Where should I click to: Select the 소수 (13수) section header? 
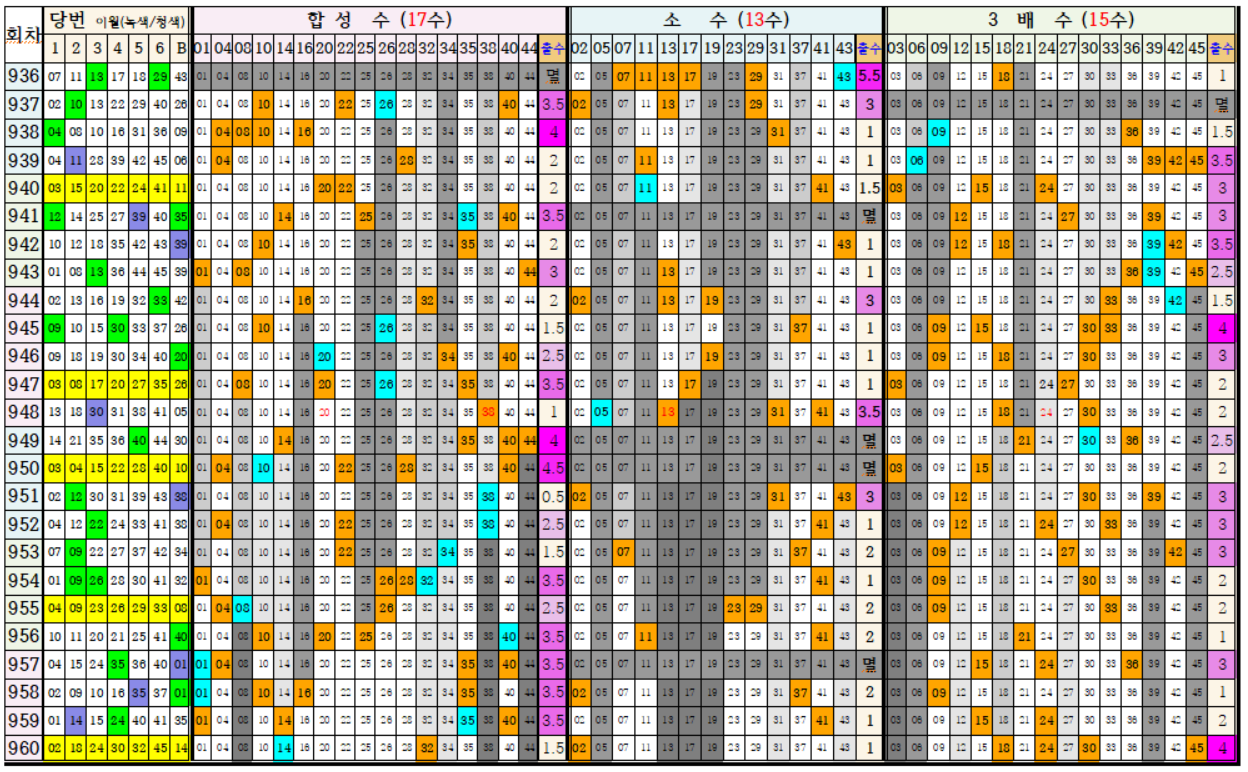(725, 20)
